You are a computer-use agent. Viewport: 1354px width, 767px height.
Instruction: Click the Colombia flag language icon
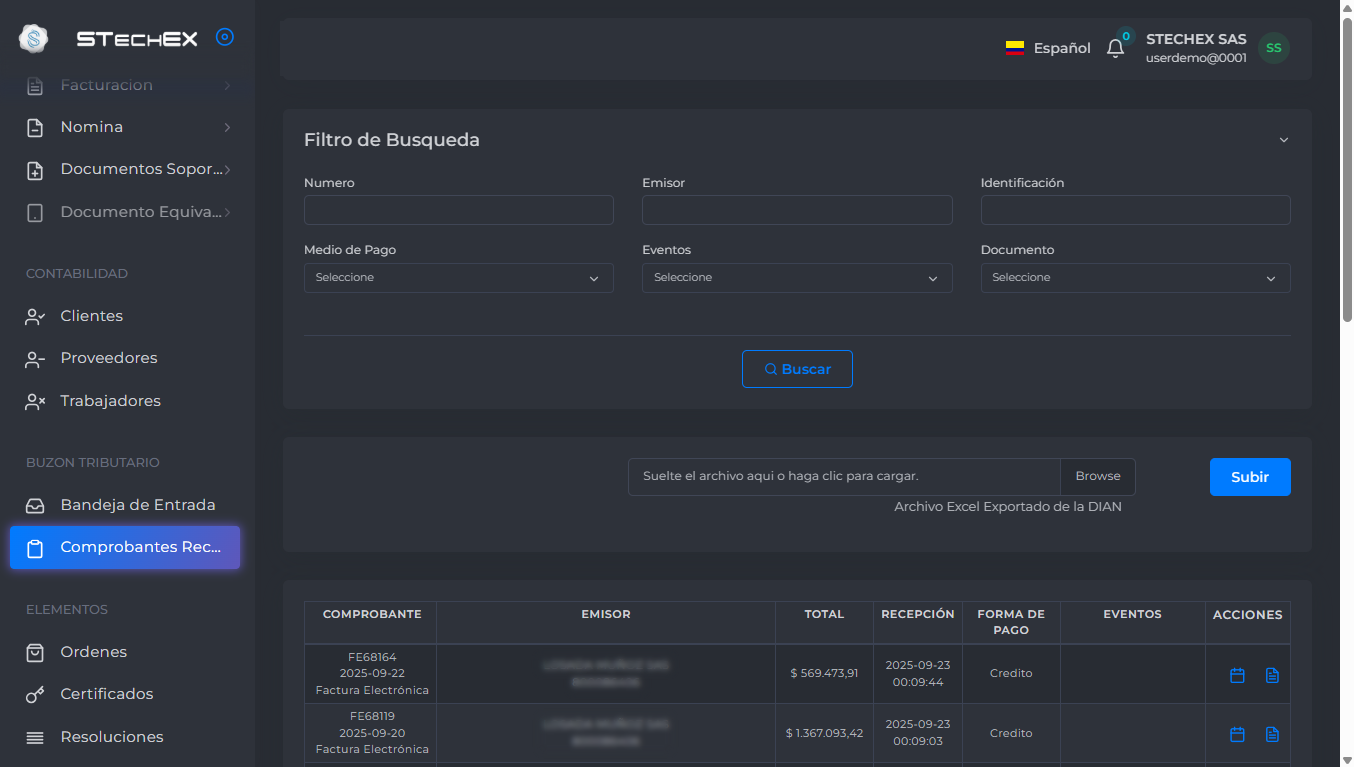point(1015,48)
